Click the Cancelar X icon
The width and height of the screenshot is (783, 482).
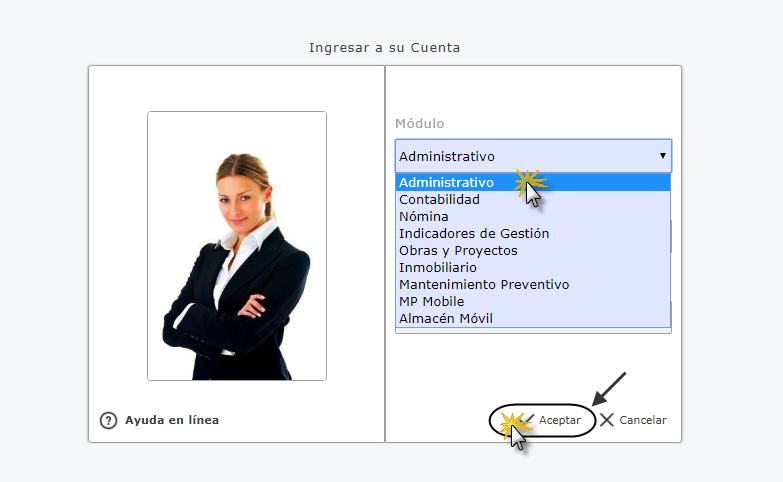click(607, 420)
